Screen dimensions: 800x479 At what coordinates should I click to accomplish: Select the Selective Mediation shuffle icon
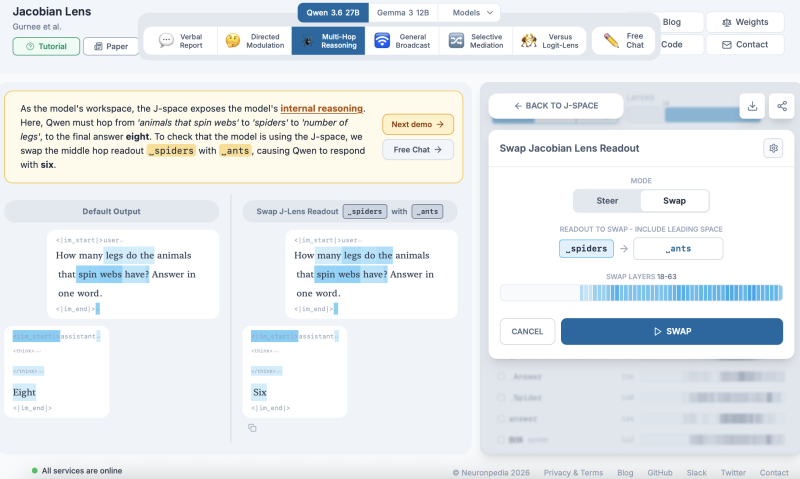point(456,41)
